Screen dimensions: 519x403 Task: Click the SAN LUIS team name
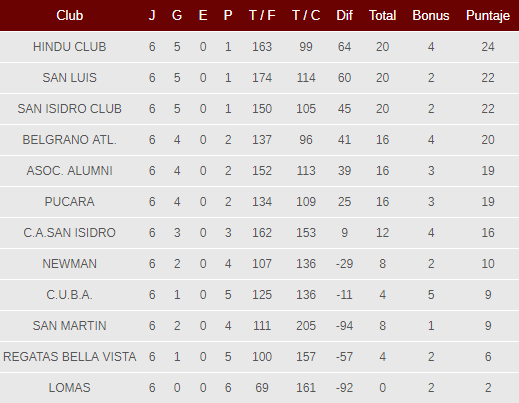tap(69, 78)
